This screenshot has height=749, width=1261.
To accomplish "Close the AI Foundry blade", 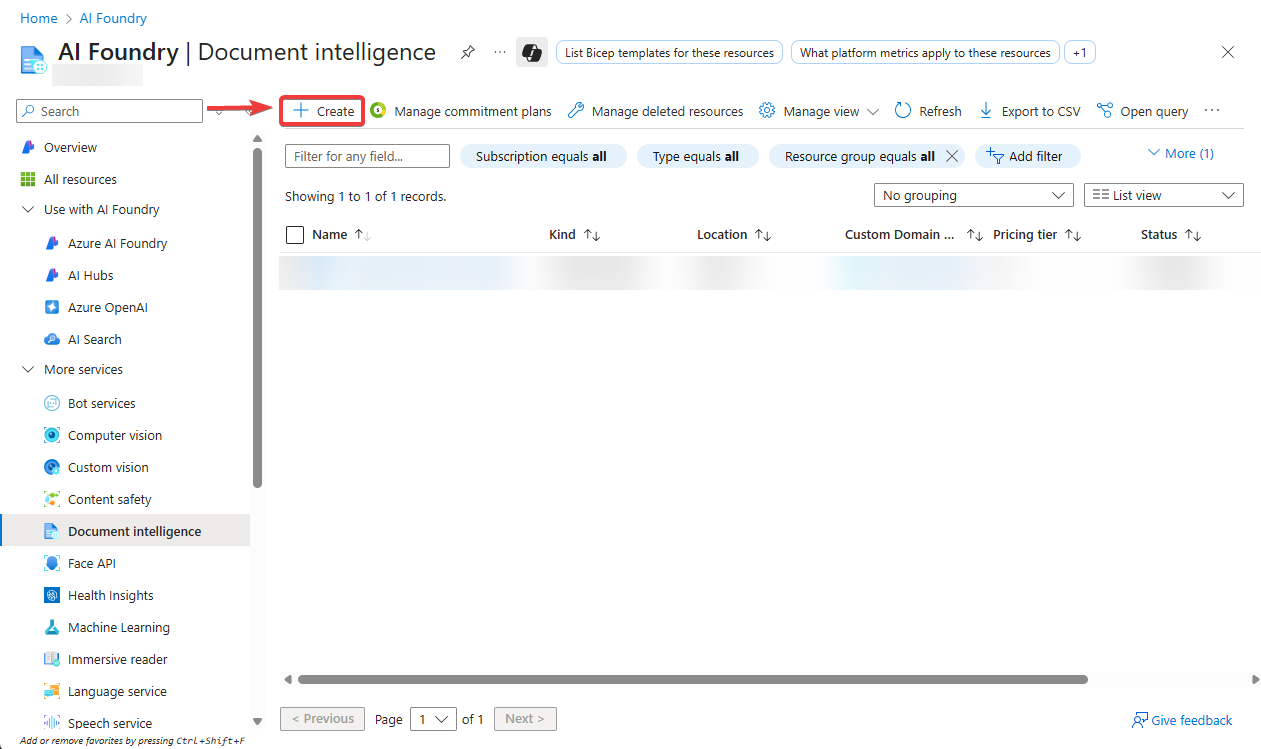I will tap(1228, 52).
